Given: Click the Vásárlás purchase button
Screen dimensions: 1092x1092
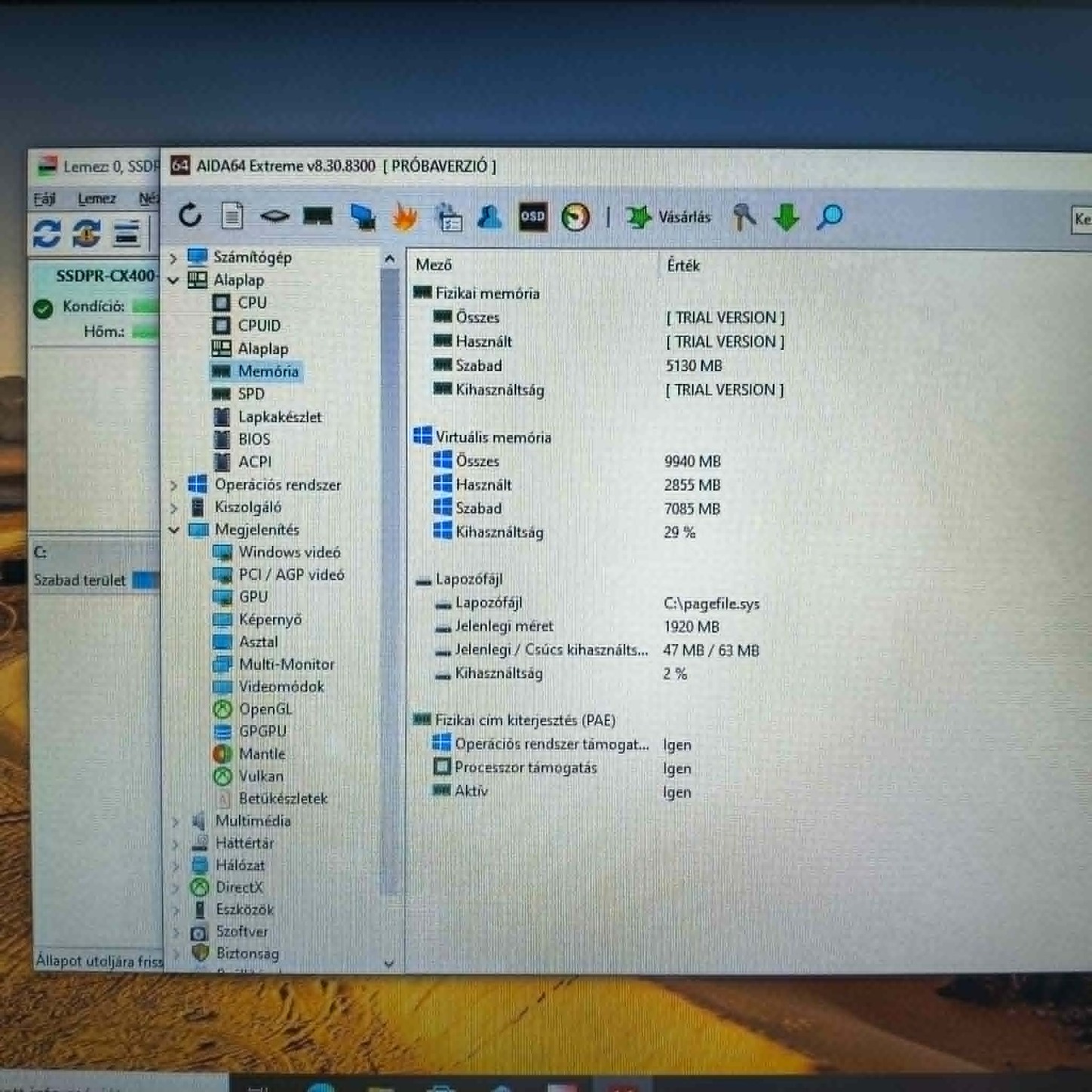Looking at the screenshot, I should coord(668,217).
